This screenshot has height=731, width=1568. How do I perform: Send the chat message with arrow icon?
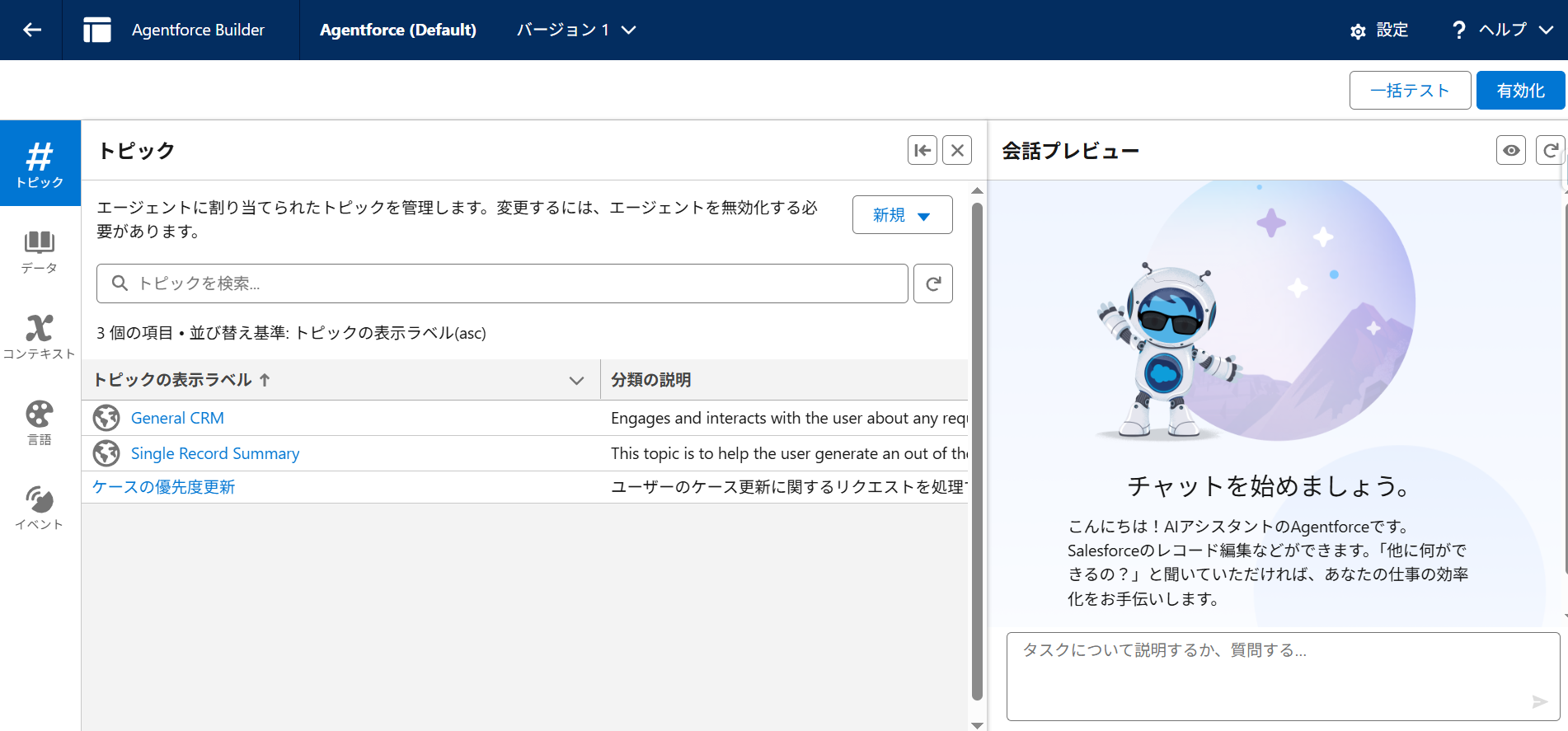pos(1539,701)
